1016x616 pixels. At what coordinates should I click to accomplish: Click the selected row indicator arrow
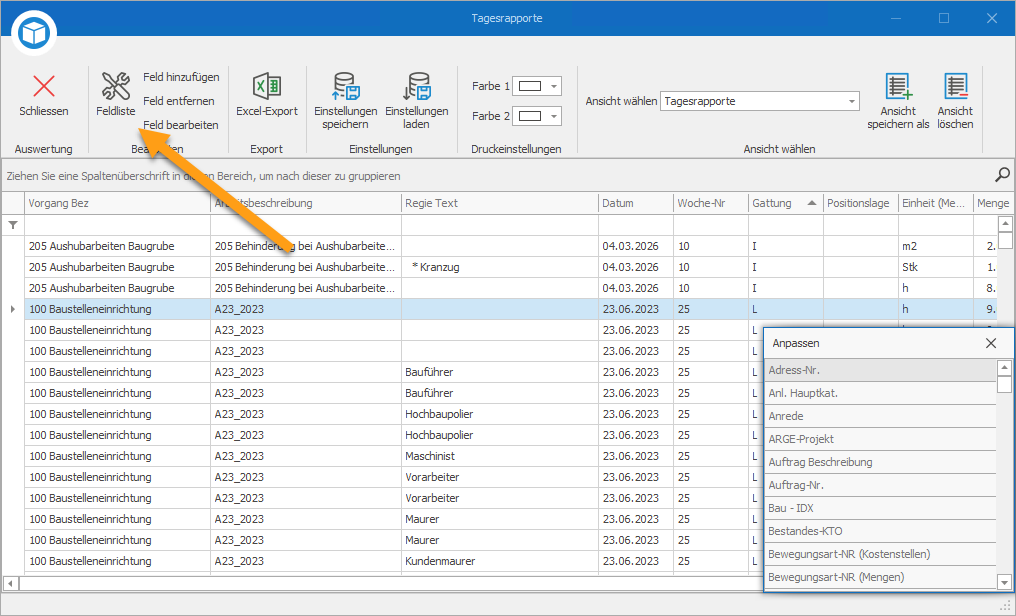(13, 310)
